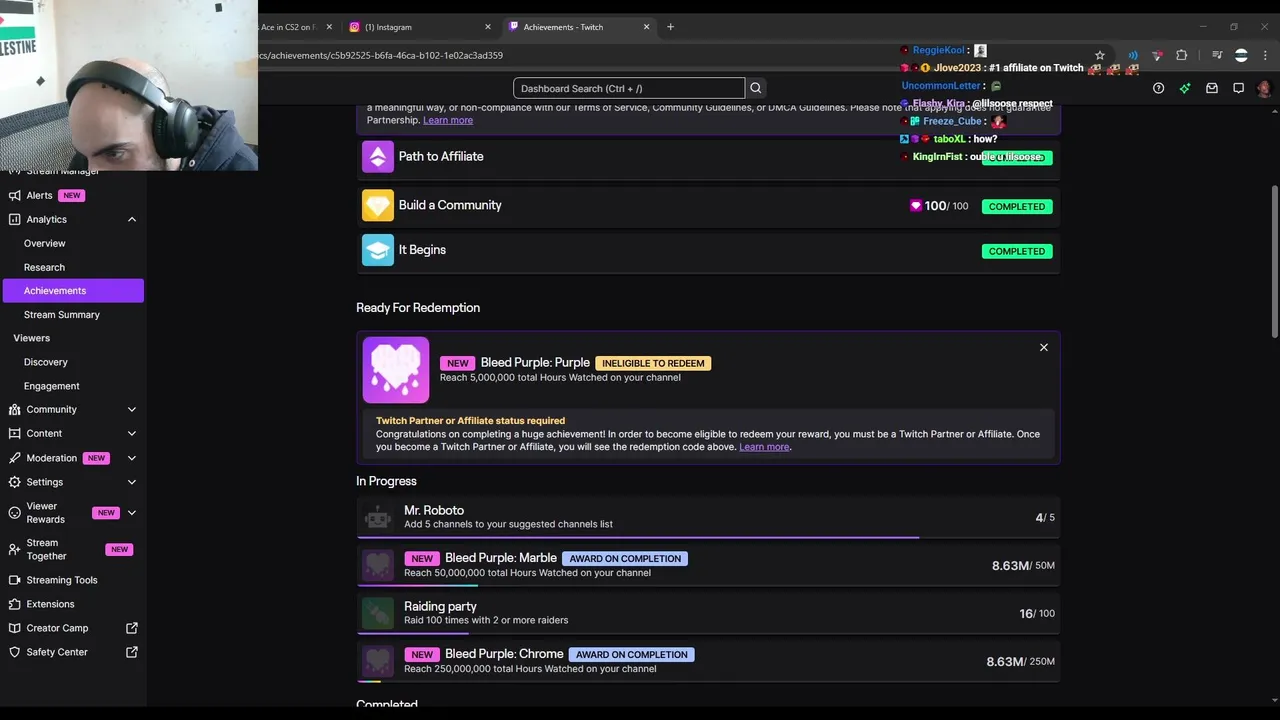This screenshot has height=720, width=1280.
Task: Click the Chrome profile avatar icon
Action: (1241, 56)
